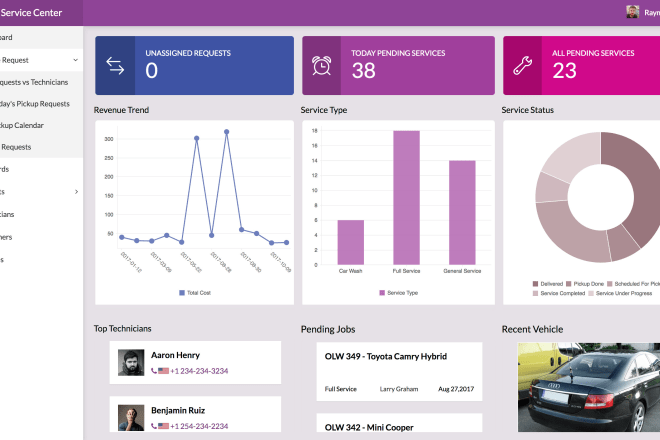
Task: Expand the sidebar submenu with right chevron
Action: (76, 191)
